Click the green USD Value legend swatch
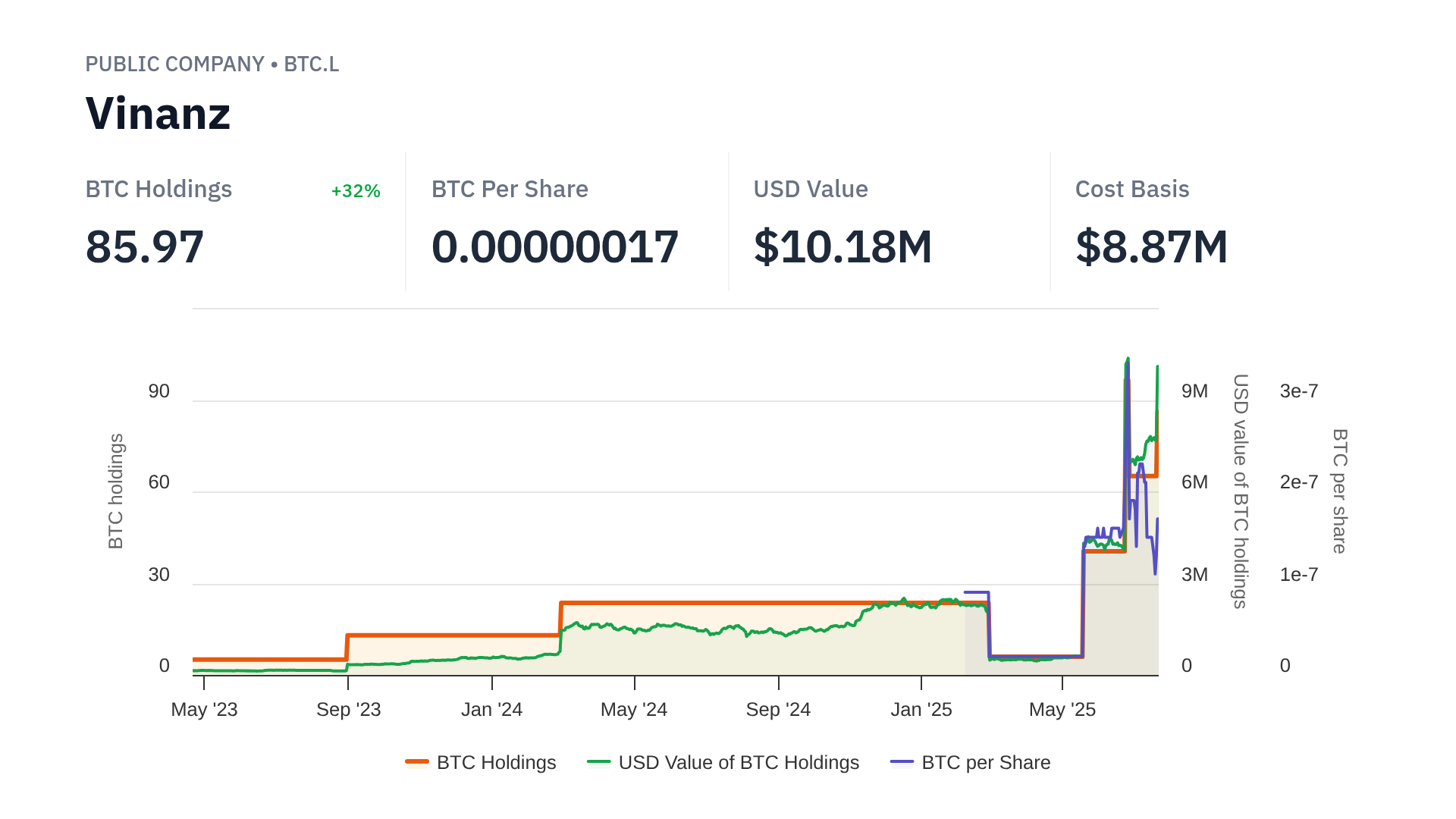The height and width of the screenshot is (819, 1456). (x=598, y=762)
